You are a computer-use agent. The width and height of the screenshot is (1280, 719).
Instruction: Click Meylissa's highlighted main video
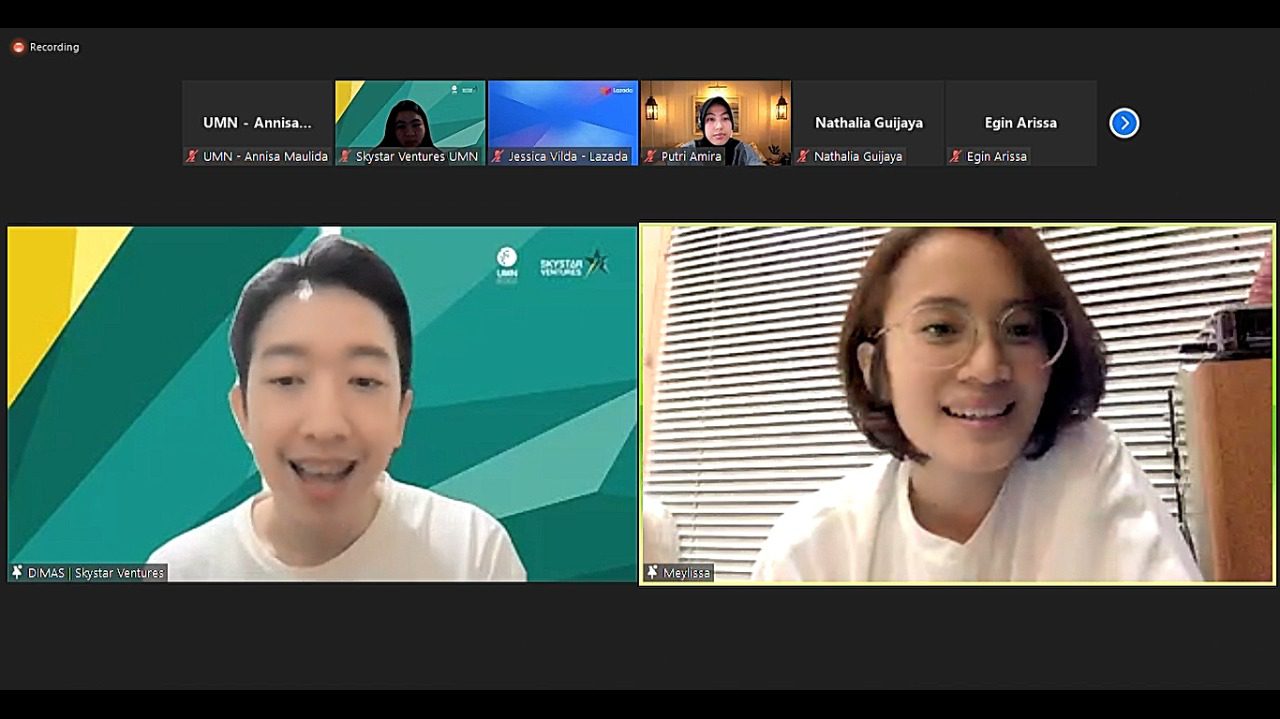tap(957, 400)
